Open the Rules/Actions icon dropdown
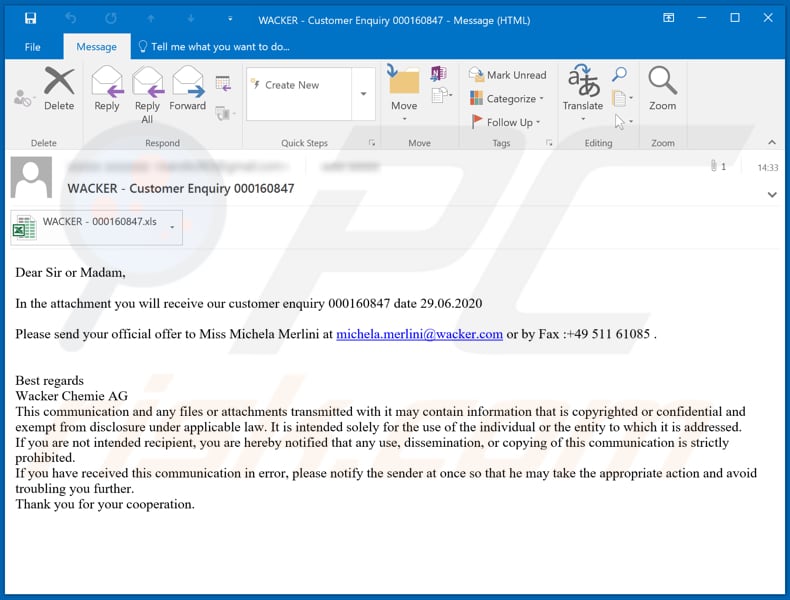Viewport: 790px width, 600px height. (441, 95)
